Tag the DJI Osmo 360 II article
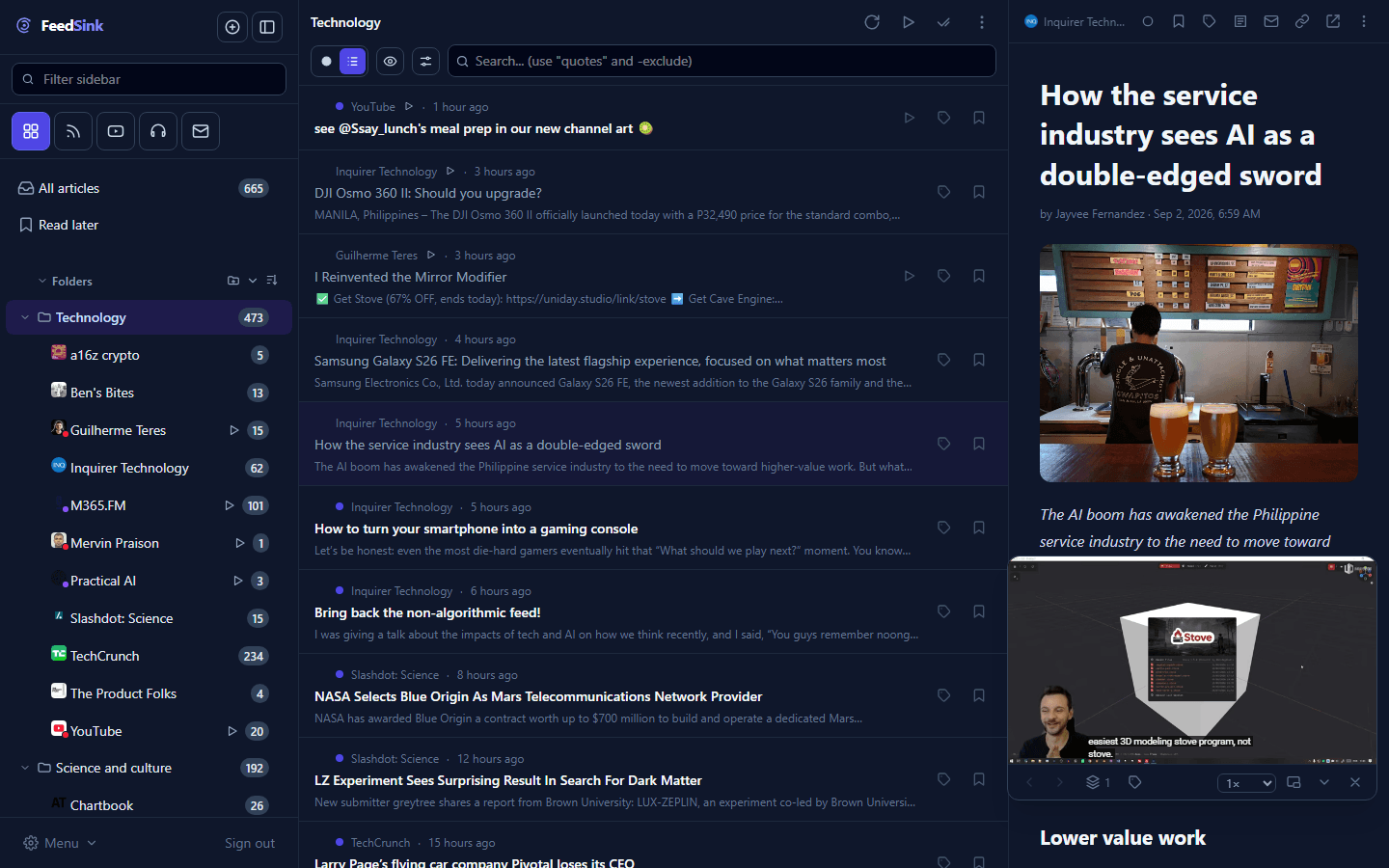 pos(944,192)
